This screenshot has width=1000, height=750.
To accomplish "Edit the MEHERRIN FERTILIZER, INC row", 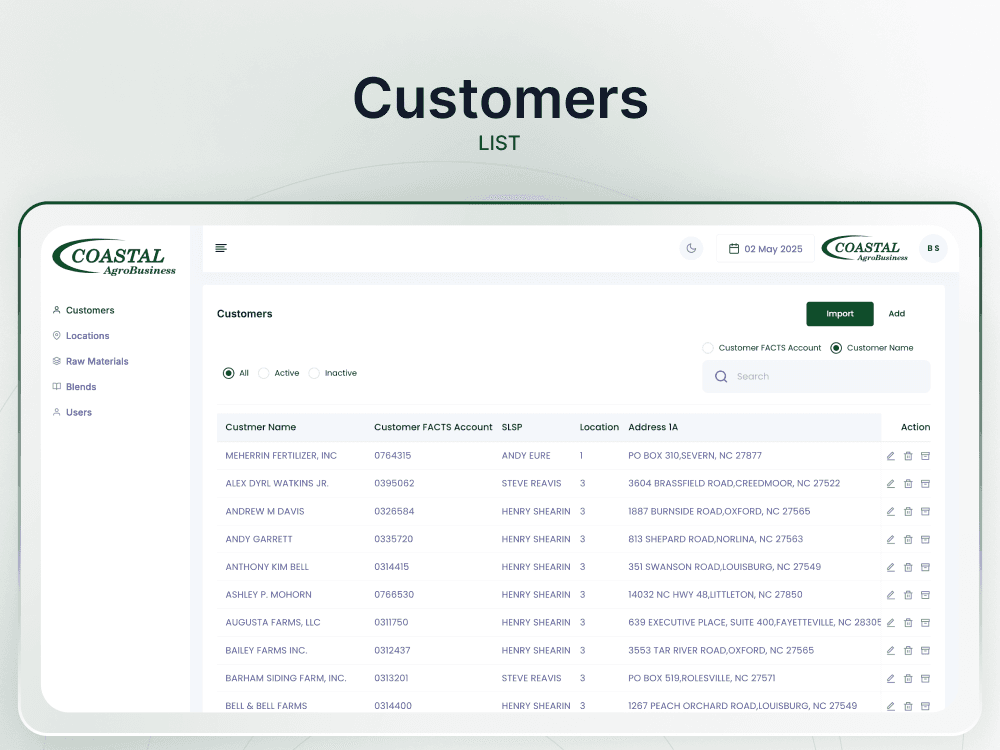I will pyautogui.click(x=891, y=456).
